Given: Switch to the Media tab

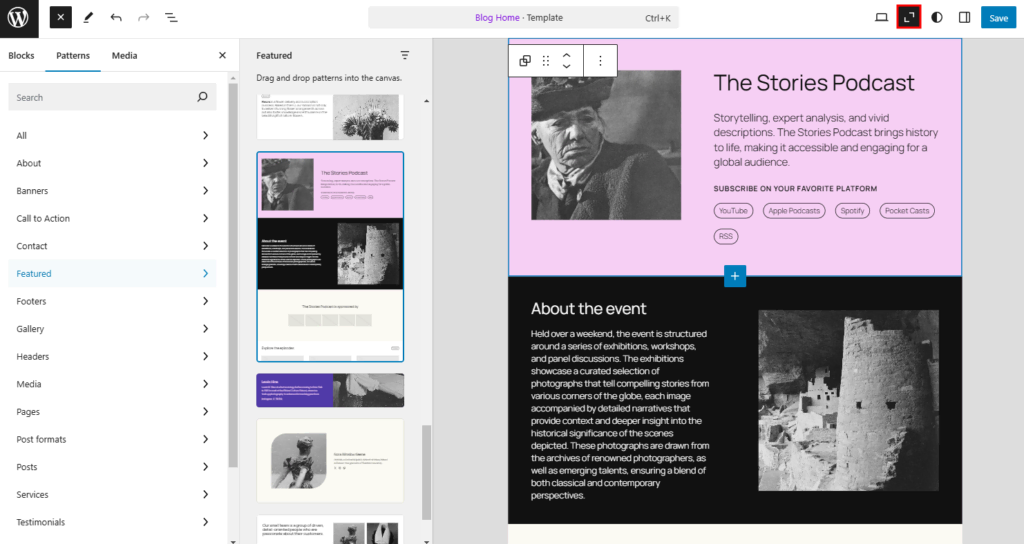Looking at the screenshot, I should pos(125,56).
